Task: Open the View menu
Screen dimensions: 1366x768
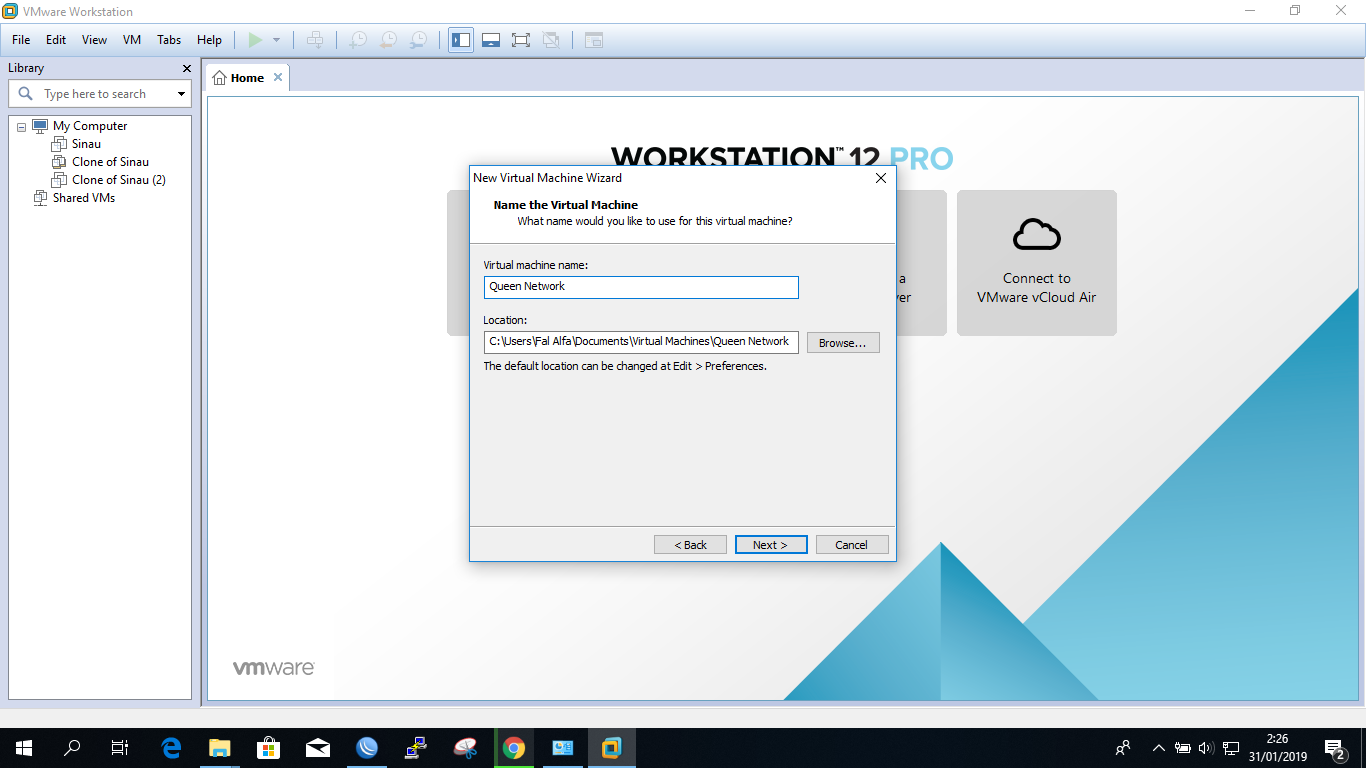Action: click(94, 40)
